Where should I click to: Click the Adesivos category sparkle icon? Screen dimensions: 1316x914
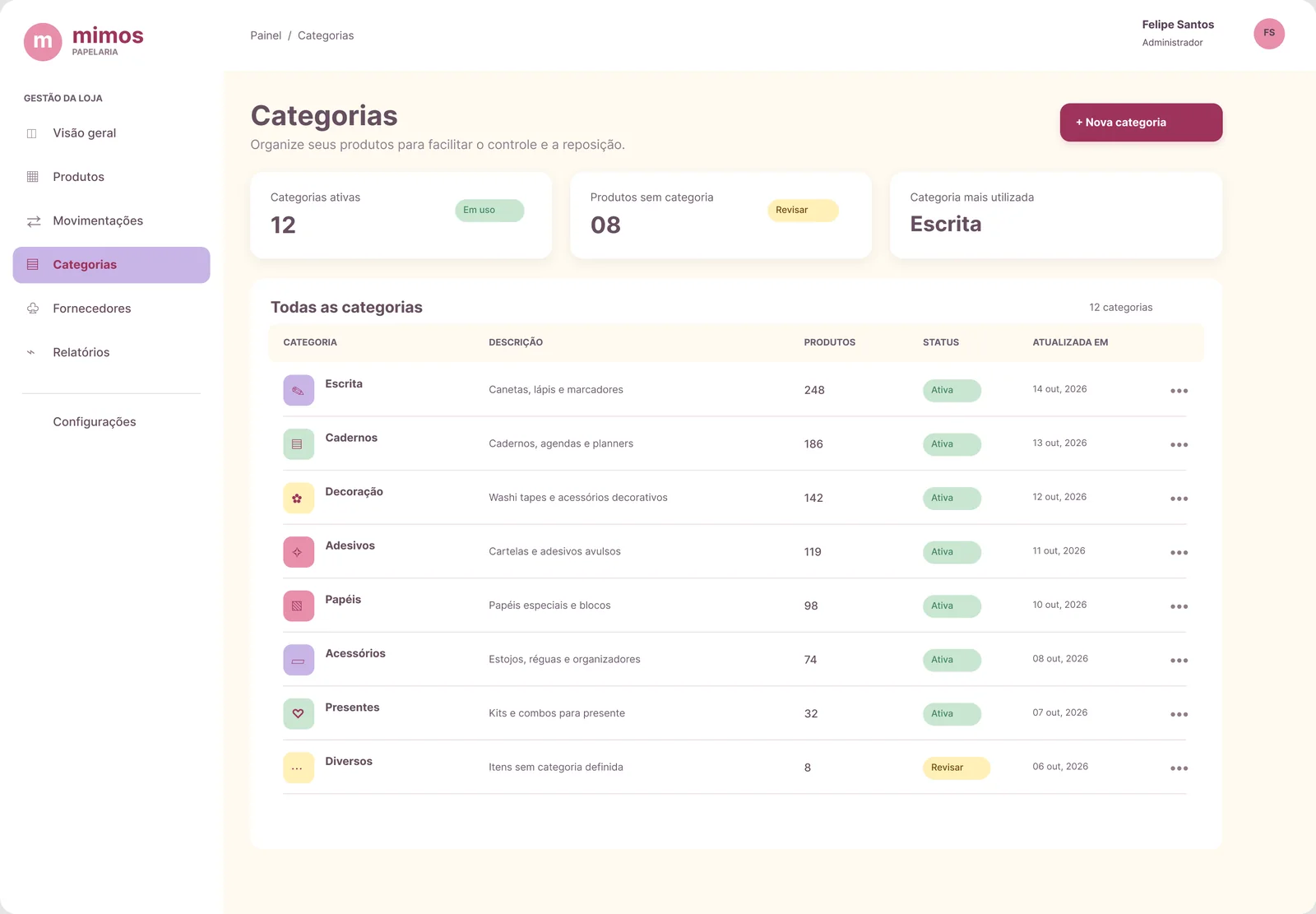pyautogui.click(x=299, y=552)
